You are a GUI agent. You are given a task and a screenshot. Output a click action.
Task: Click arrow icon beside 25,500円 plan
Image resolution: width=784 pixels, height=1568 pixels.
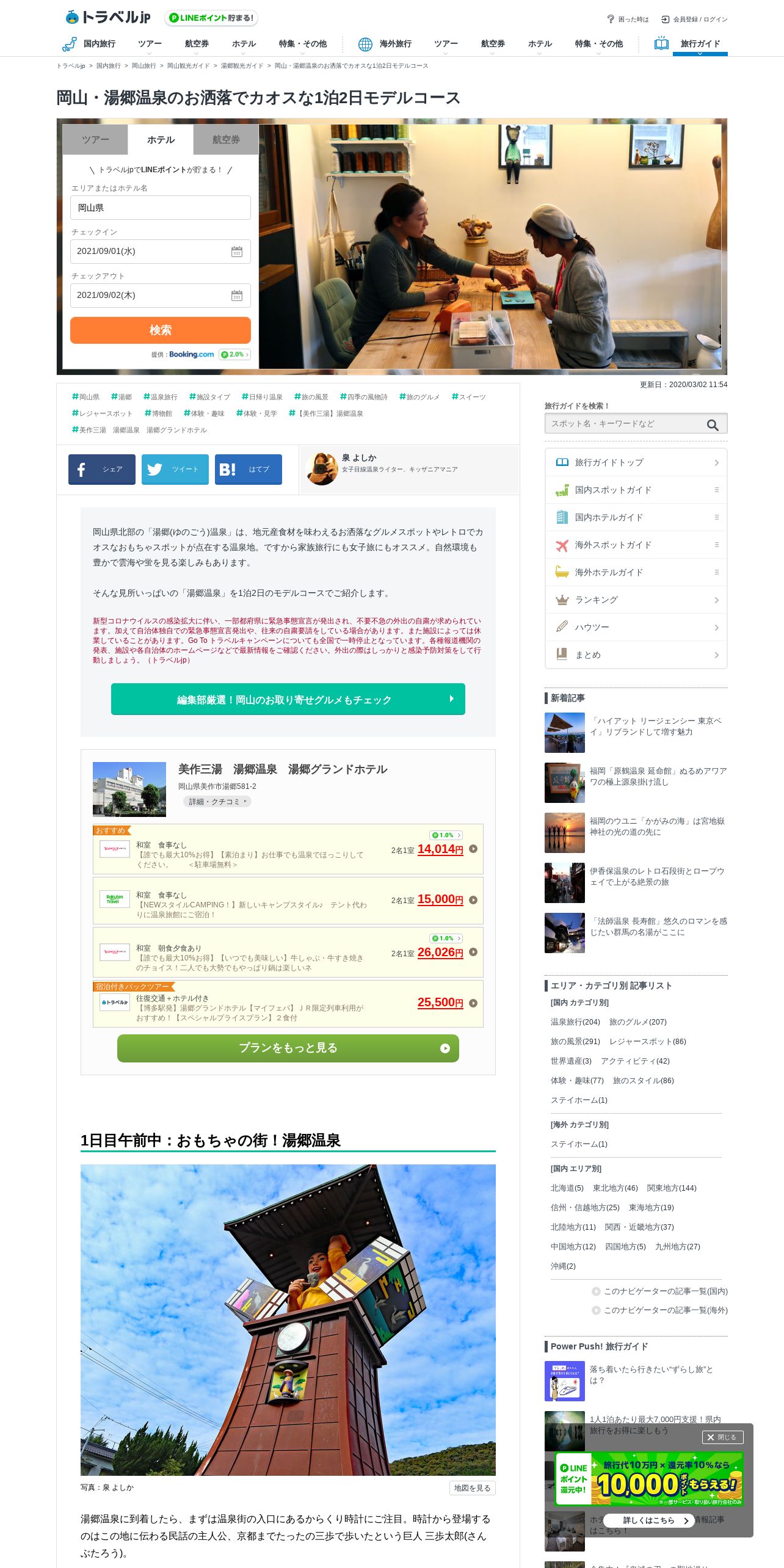(x=473, y=1003)
